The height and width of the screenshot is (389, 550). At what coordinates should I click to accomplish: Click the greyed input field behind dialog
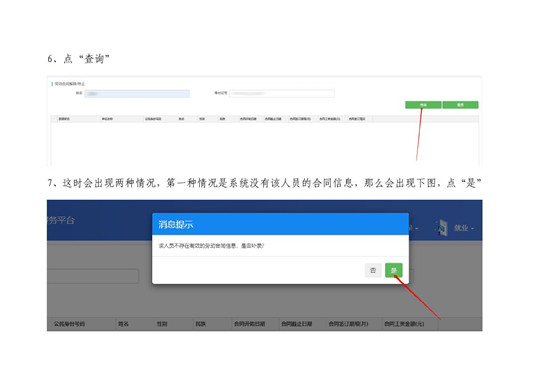[x=93, y=276]
